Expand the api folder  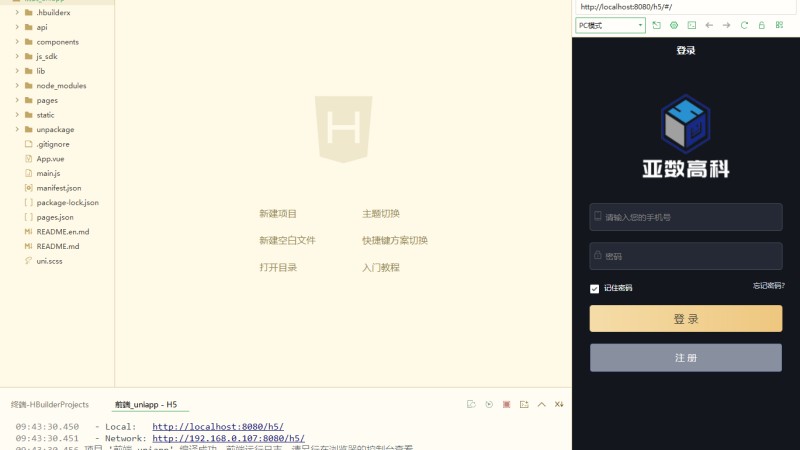[x=17, y=27]
